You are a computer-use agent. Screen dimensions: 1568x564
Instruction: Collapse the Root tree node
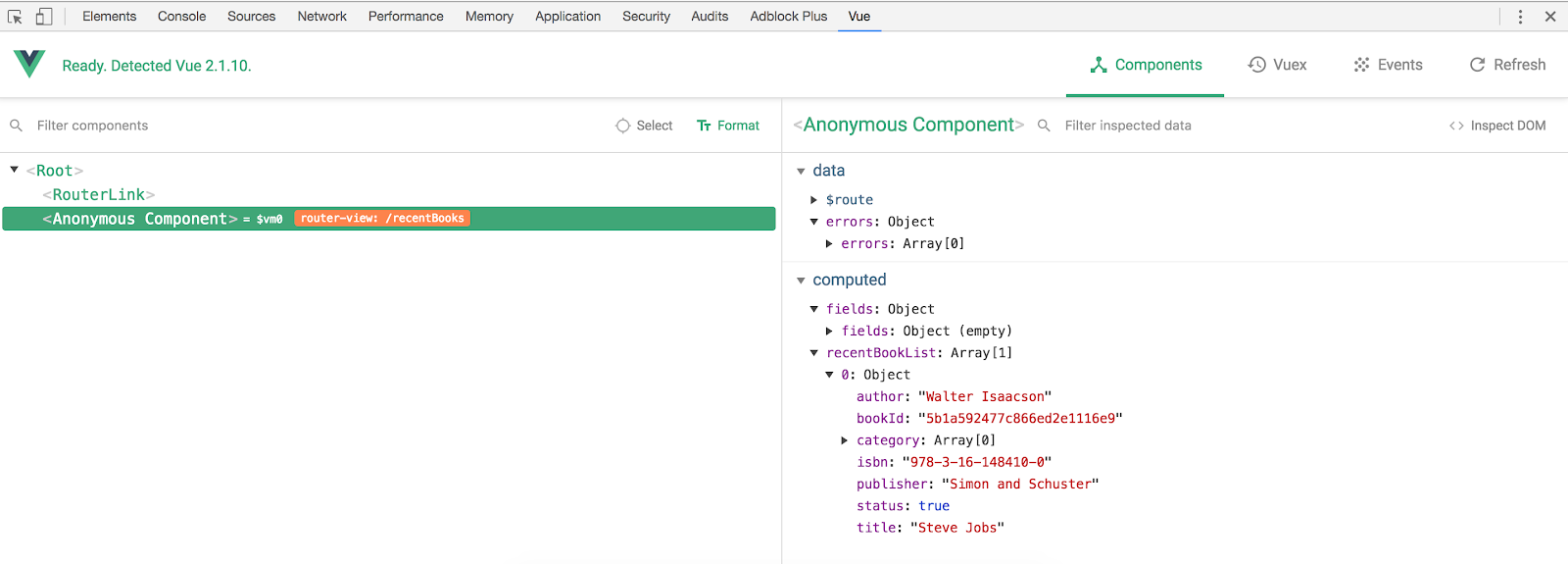click(x=15, y=170)
